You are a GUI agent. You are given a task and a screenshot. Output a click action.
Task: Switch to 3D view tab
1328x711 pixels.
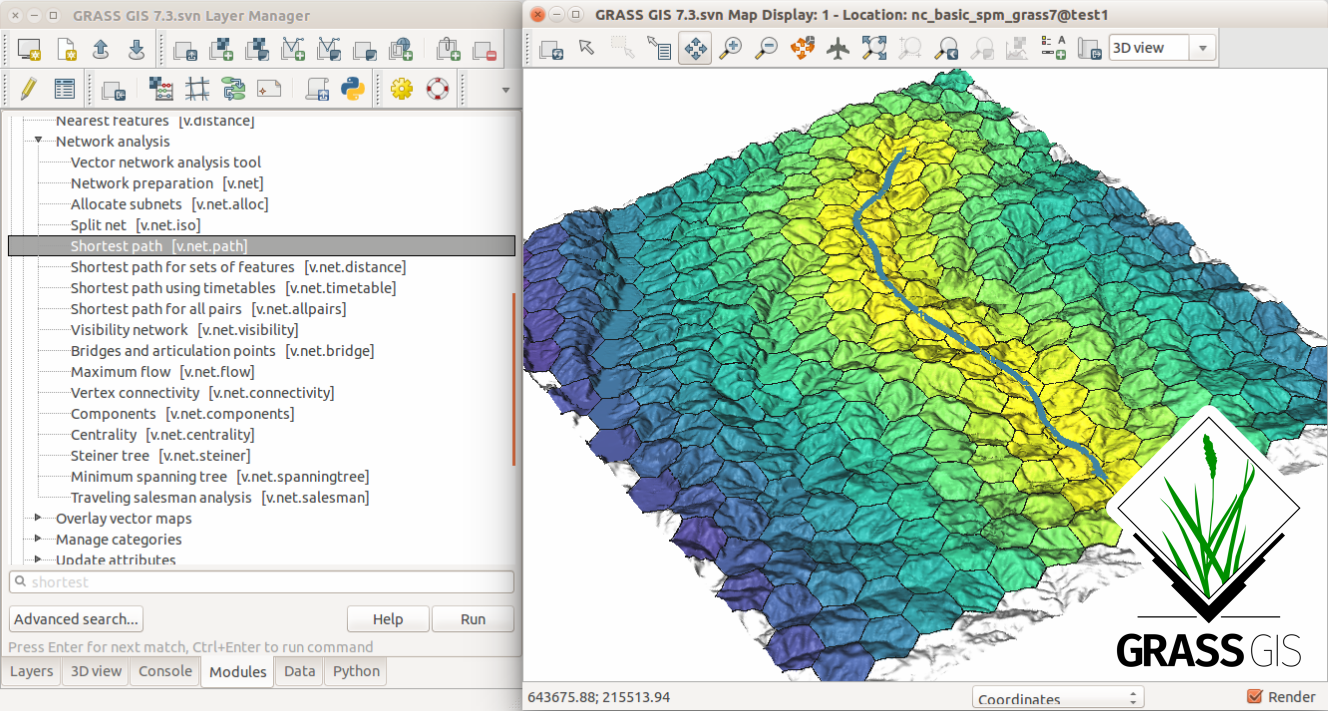point(95,671)
